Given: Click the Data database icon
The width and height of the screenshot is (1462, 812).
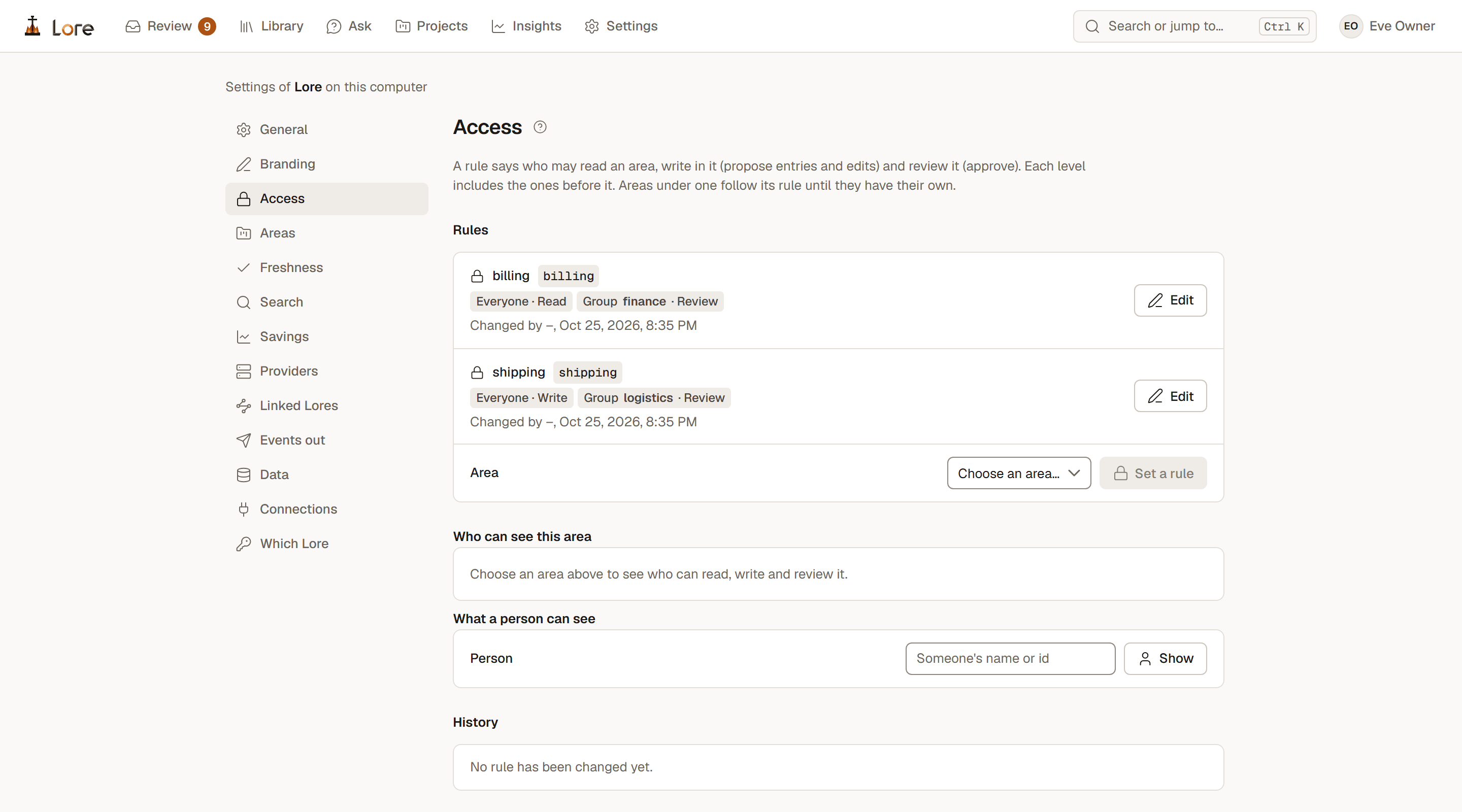Looking at the screenshot, I should click(x=244, y=475).
